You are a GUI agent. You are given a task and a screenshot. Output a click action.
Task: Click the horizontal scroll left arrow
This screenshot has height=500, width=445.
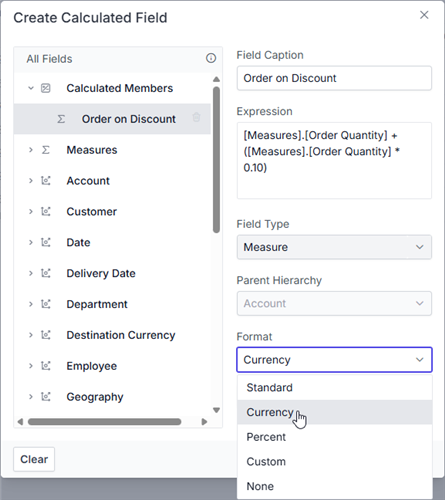click(20, 422)
